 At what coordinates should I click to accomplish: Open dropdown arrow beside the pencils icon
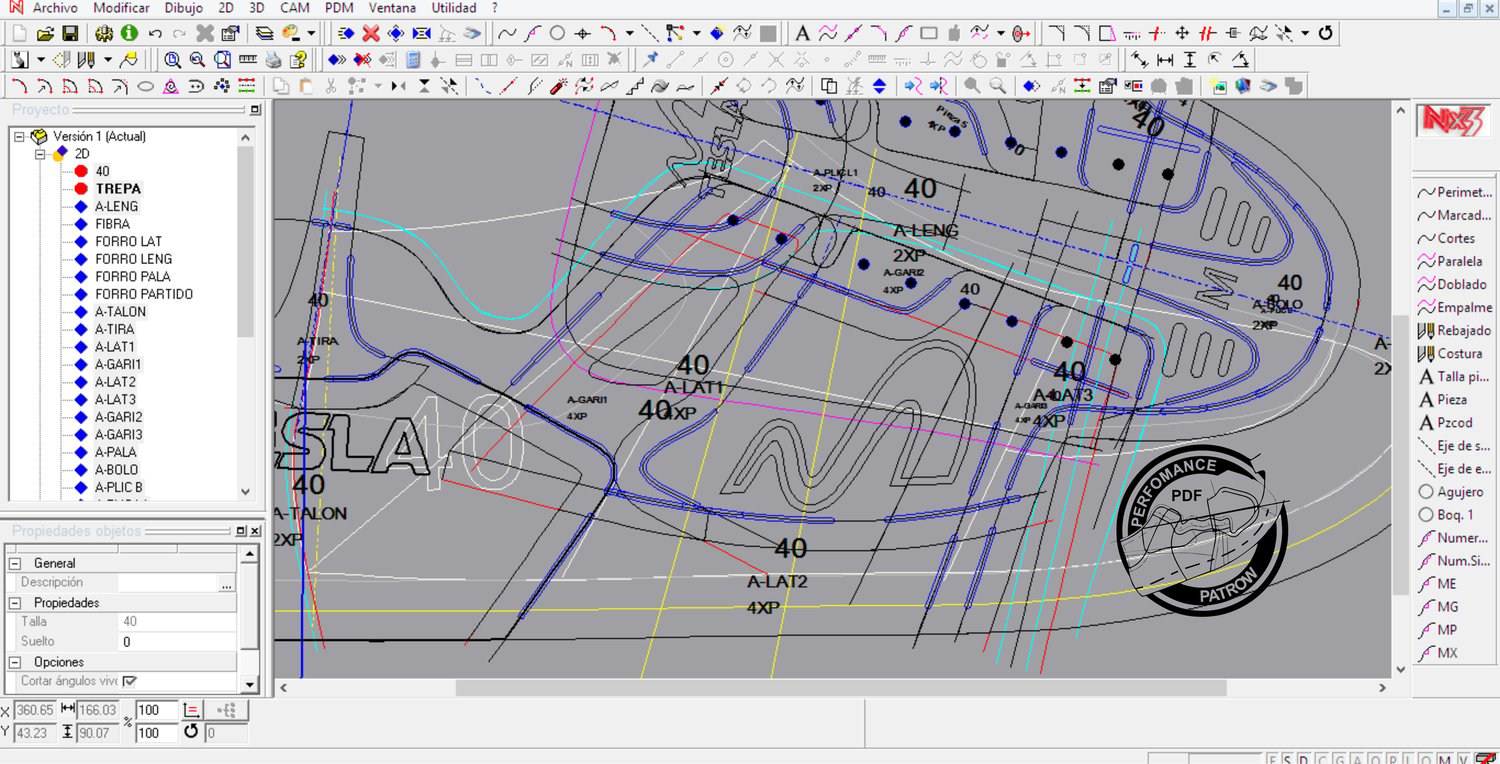pyautogui.click(x=108, y=60)
